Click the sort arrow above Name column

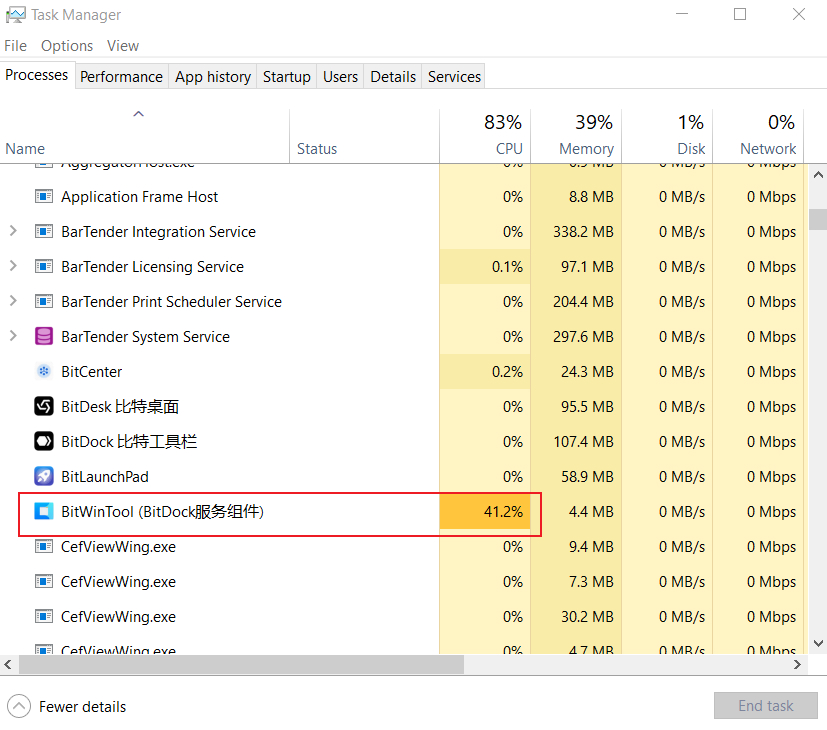click(138, 114)
